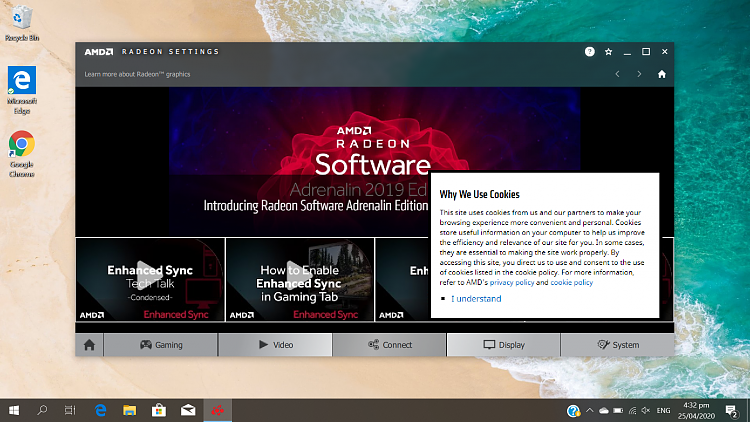Click the home icon in the top bar
The width and height of the screenshot is (750, 422).
pyautogui.click(x=662, y=74)
